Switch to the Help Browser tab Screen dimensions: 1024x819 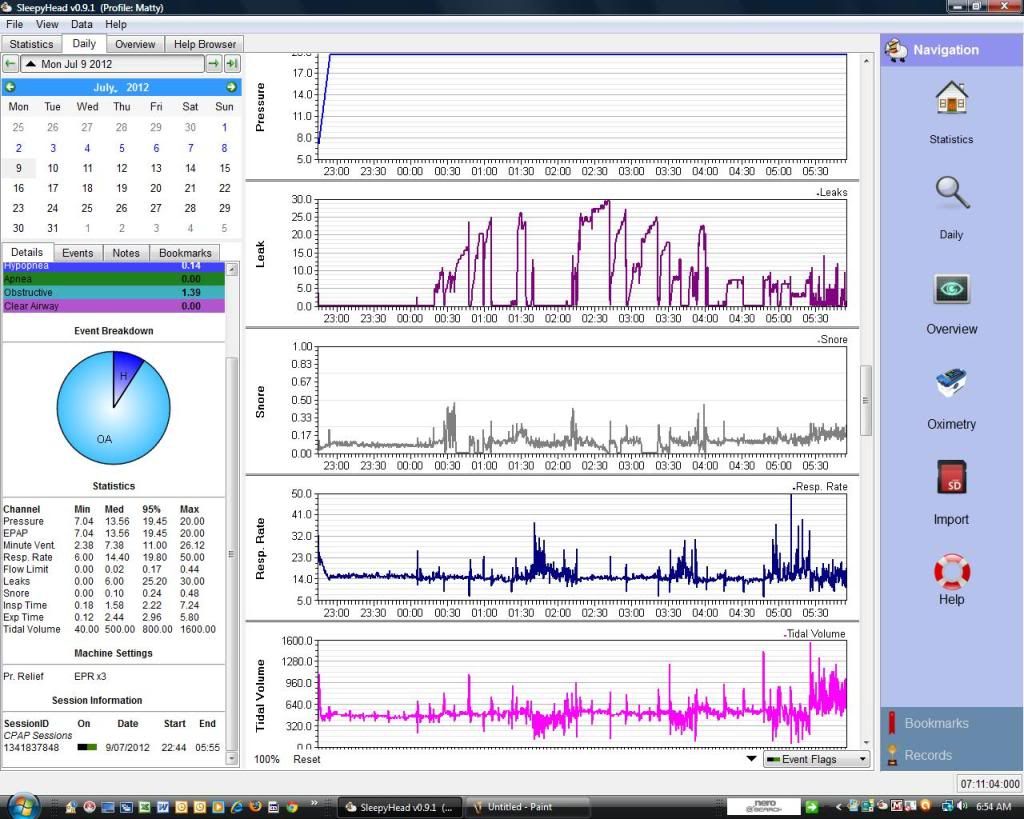pyautogui.click(x=204, y=44)
